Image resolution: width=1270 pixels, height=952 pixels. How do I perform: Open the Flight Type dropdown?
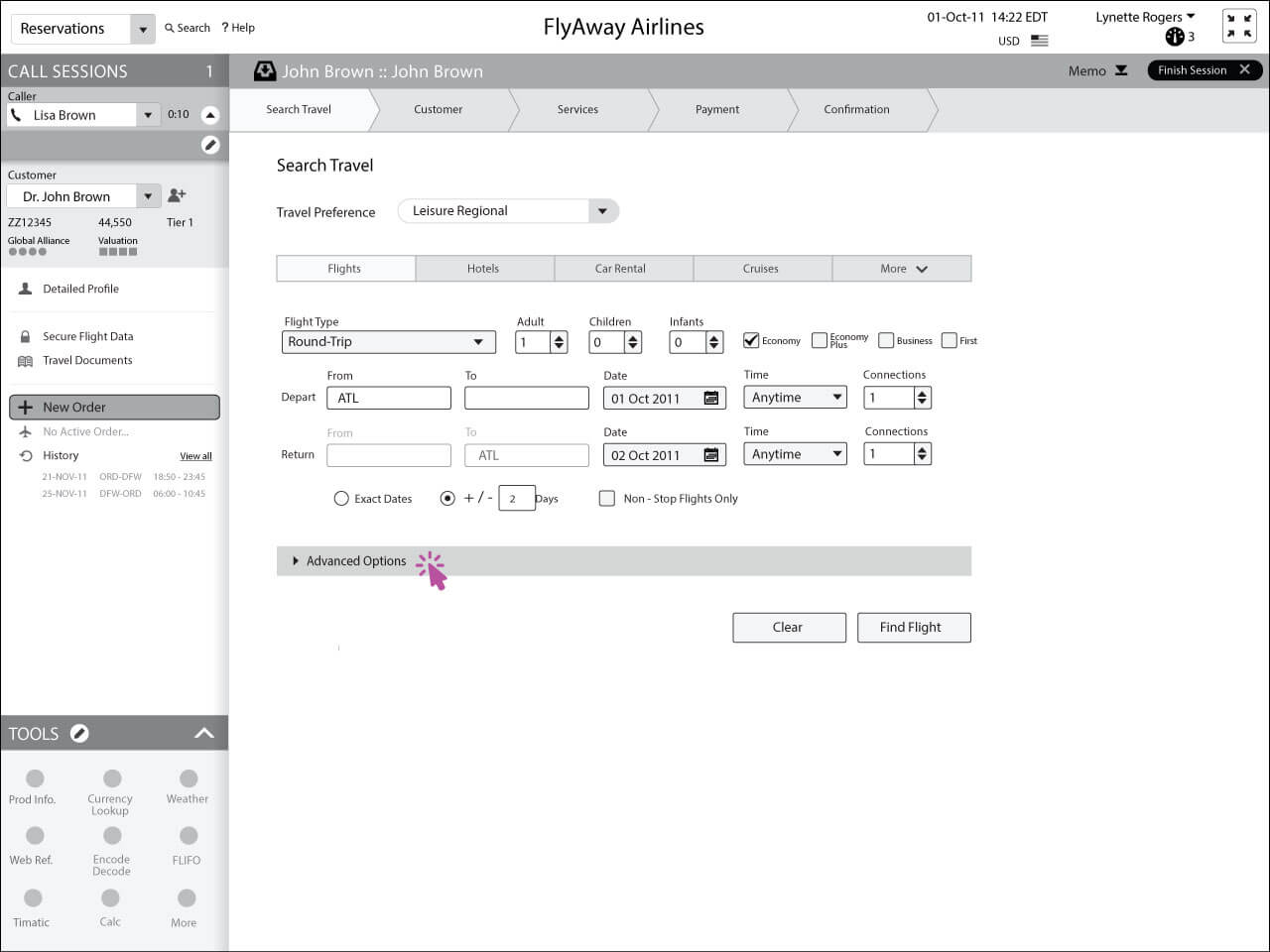[477, 341]
